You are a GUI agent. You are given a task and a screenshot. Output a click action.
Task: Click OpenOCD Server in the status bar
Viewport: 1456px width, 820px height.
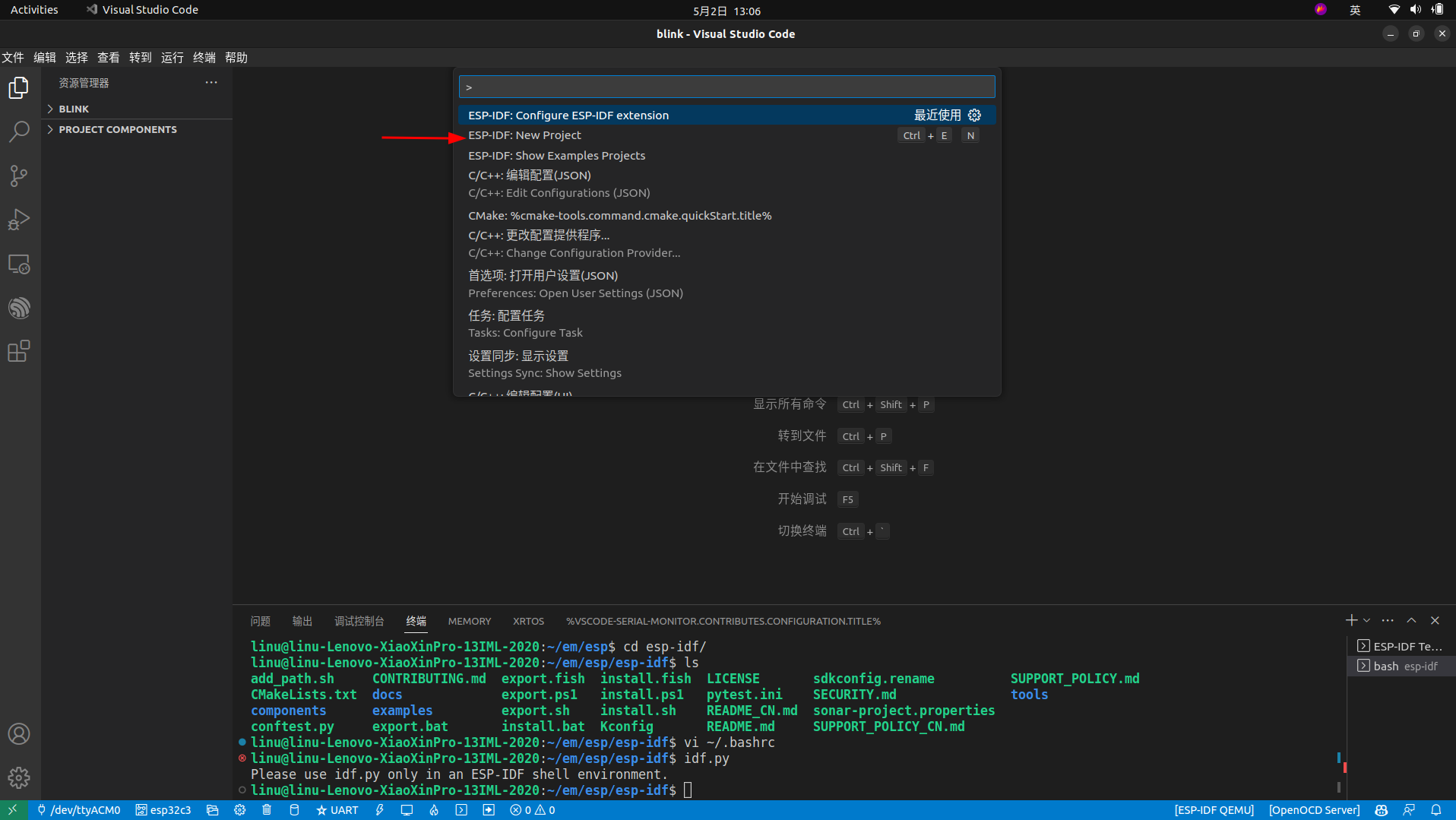click(1314, 810)
